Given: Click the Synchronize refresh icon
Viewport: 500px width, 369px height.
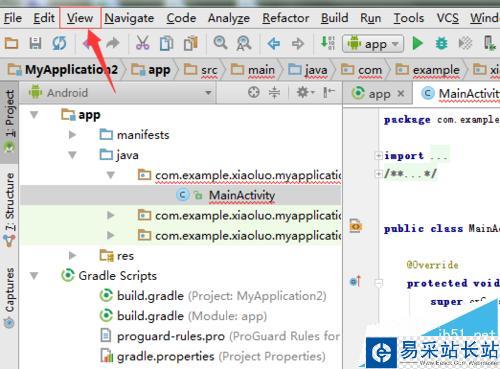Looking at the screenshot, I should tap(59, 43).
